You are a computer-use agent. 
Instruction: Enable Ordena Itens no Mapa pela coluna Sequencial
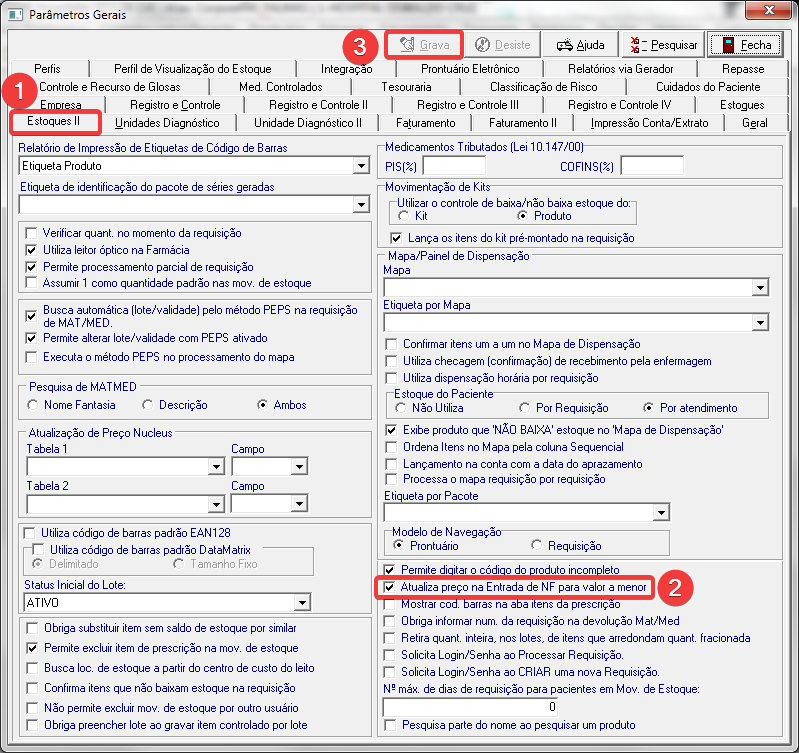391,447
